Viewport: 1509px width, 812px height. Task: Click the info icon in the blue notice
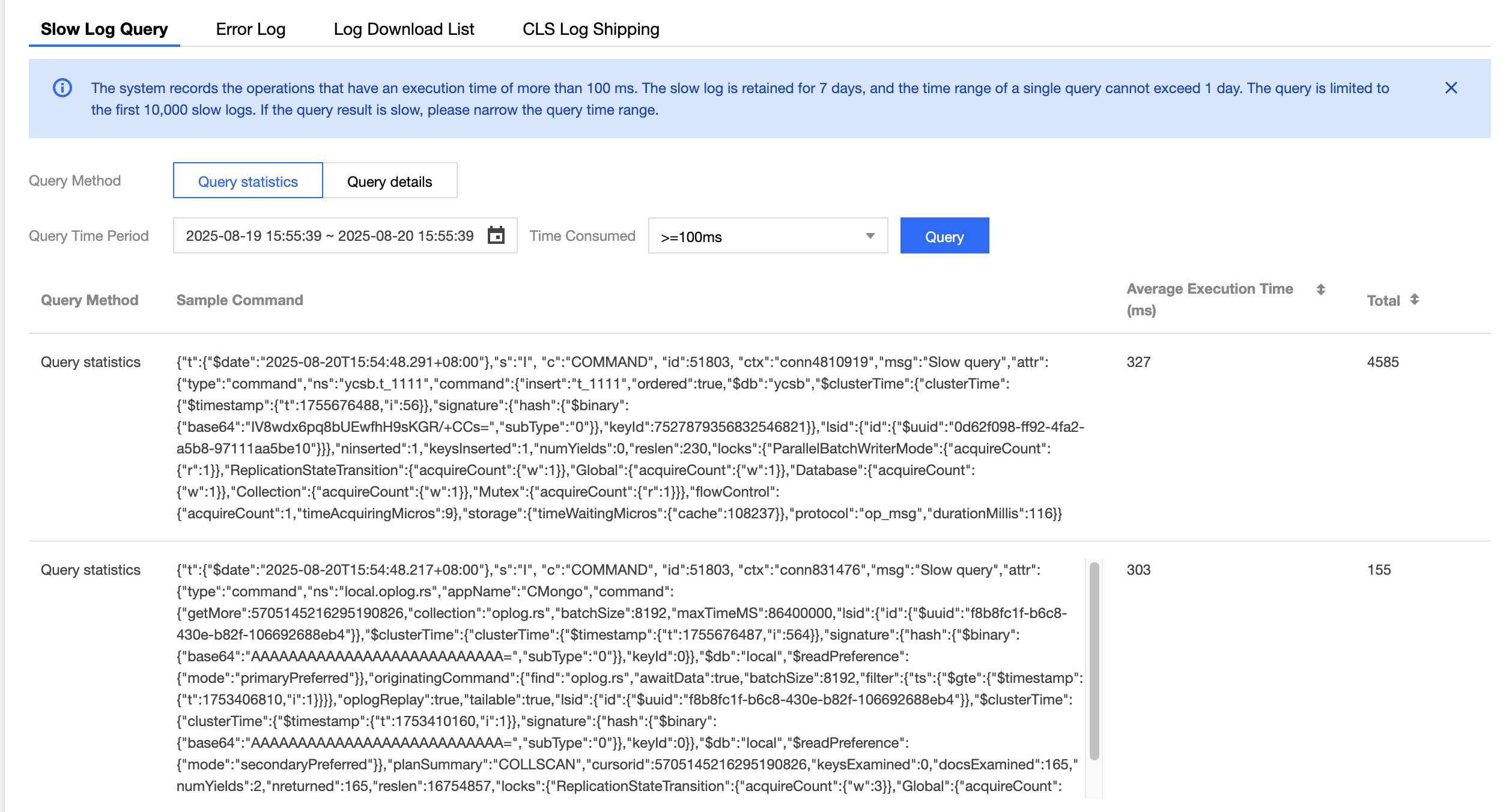pyautogui.click(x=62, y=88)
